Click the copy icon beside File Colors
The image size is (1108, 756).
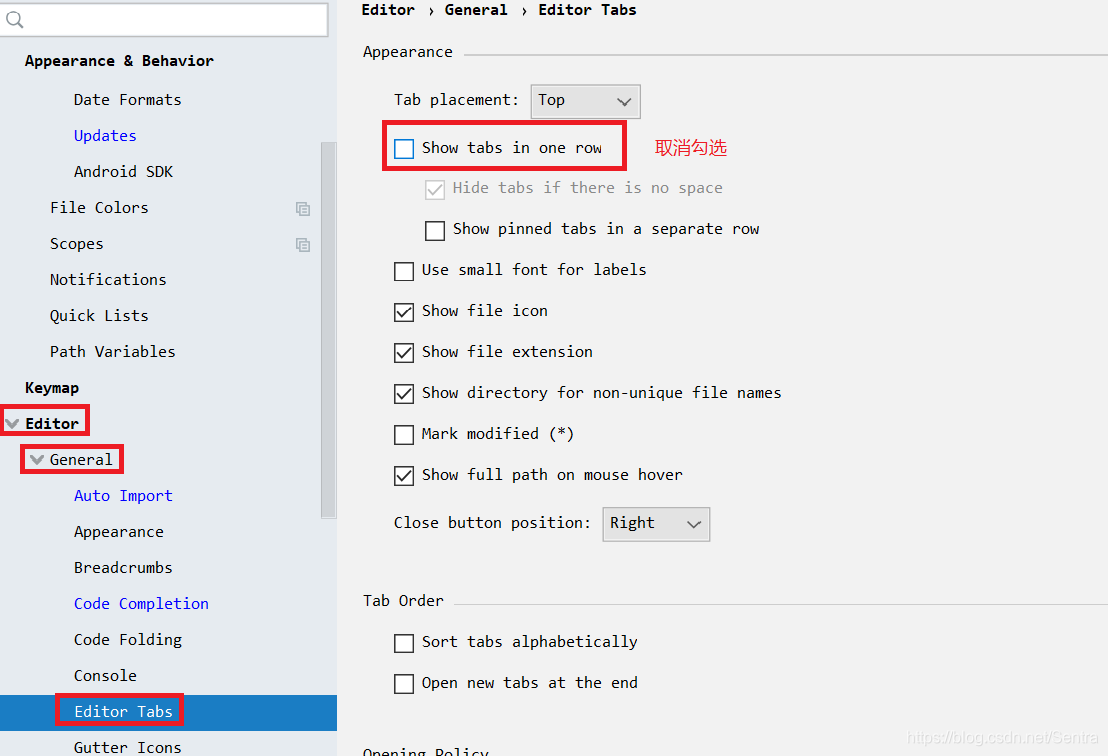click(303, 208)
